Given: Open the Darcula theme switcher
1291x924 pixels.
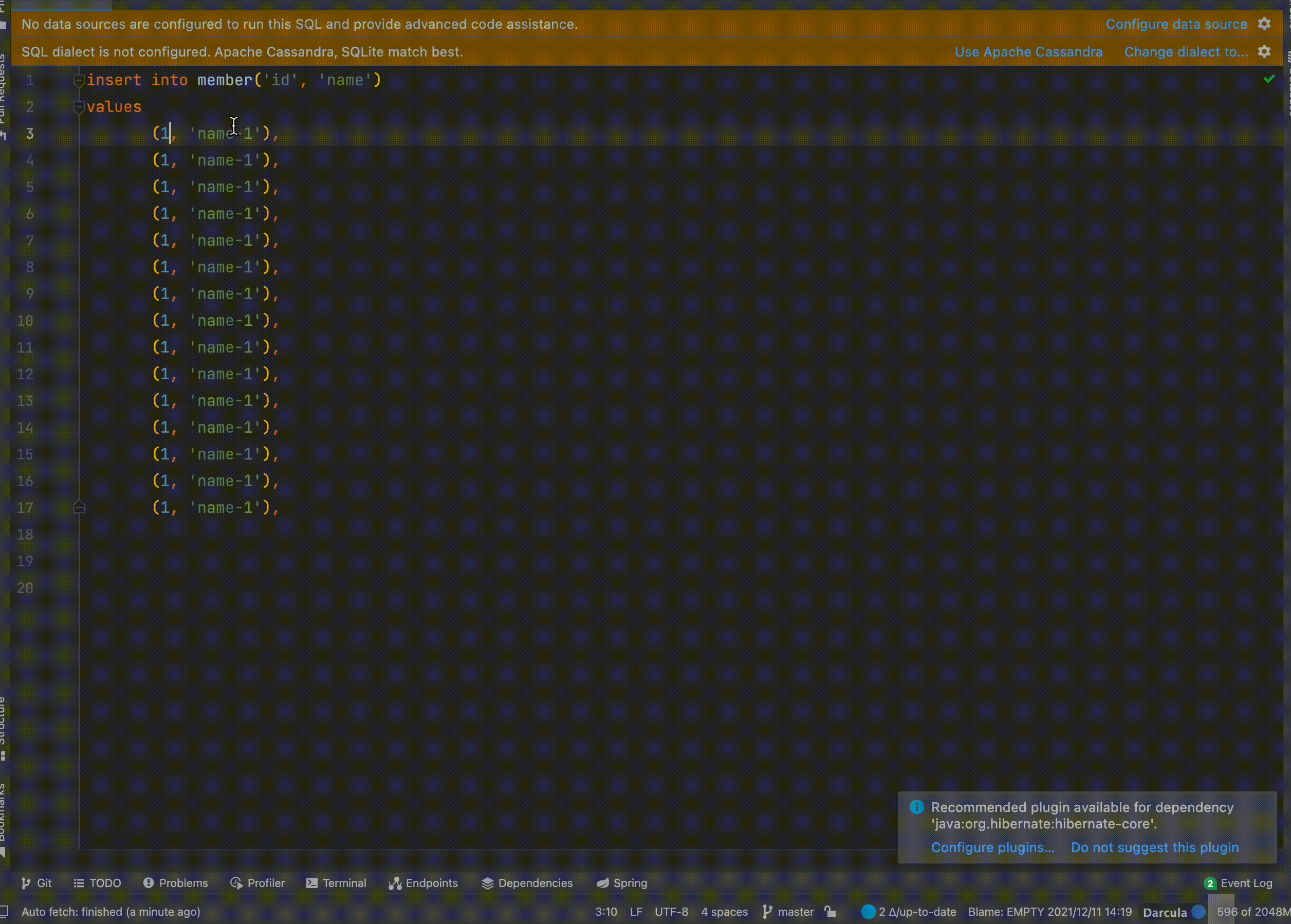Looking at the screenshot, I should tap(1165, 912).
